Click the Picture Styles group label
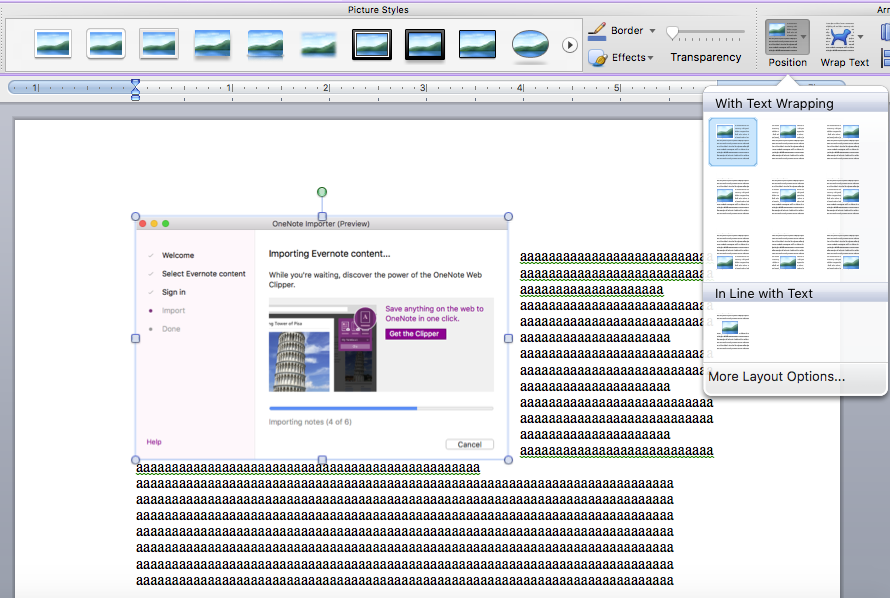The height and width of the screenshot is (598, 890). coord(378,10)
